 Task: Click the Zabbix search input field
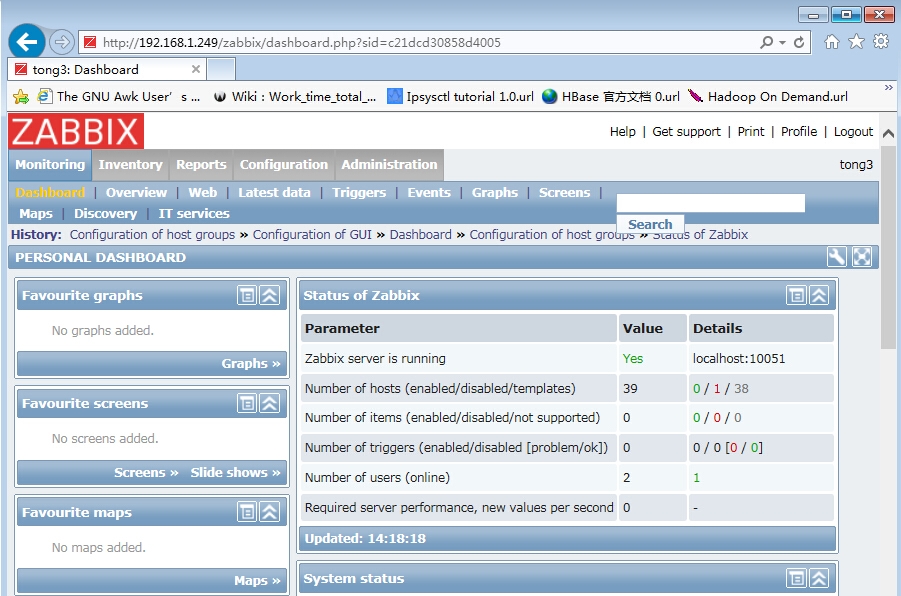(x=710, y=203)
